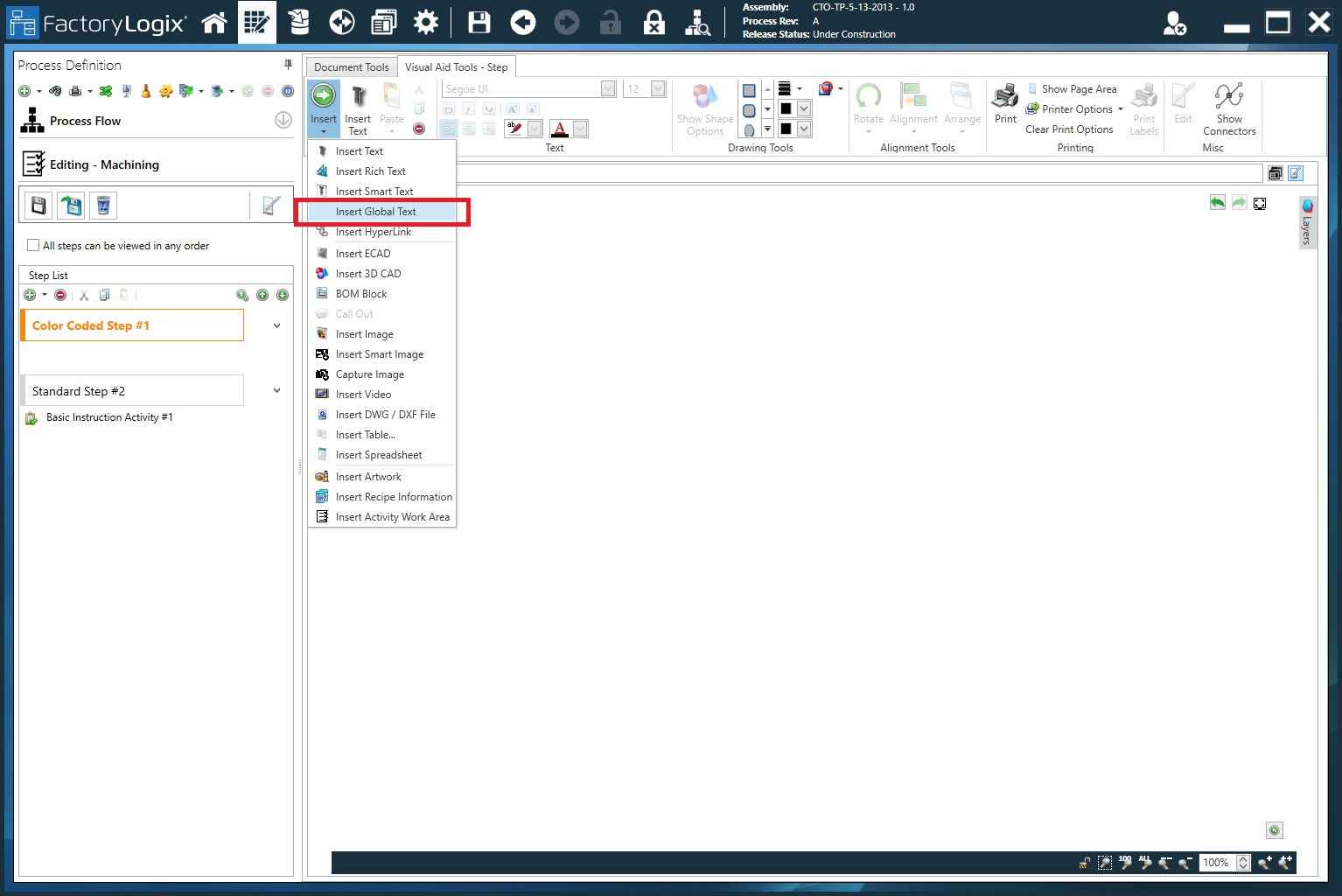Select the Show Connectors tool
The width and height of the screenshot is (1342, 896).
(x=1229, y=108)
